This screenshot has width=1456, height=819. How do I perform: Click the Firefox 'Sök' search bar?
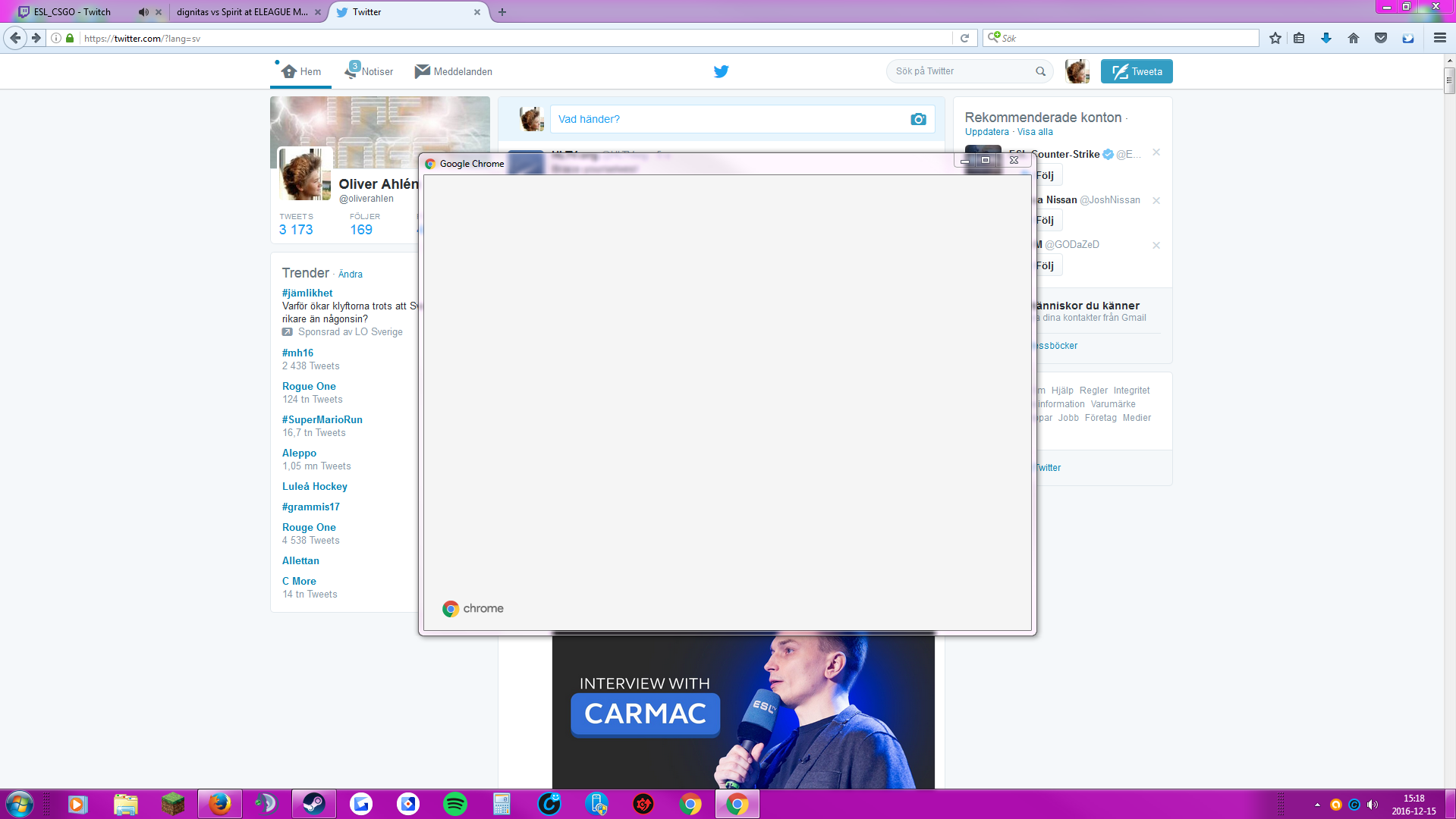[1121, 38]
